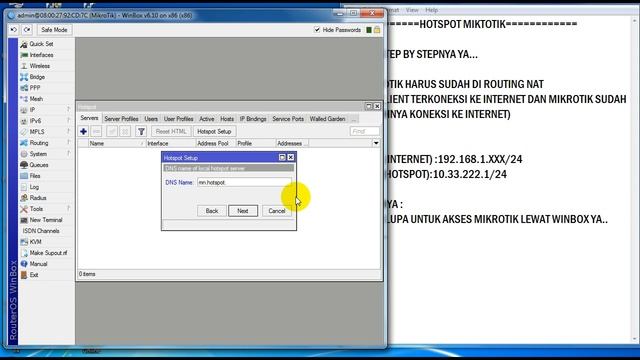Switch to the IP Bindings tab
This screenshot has width=640, height=360.
click(x=253, y=119)
